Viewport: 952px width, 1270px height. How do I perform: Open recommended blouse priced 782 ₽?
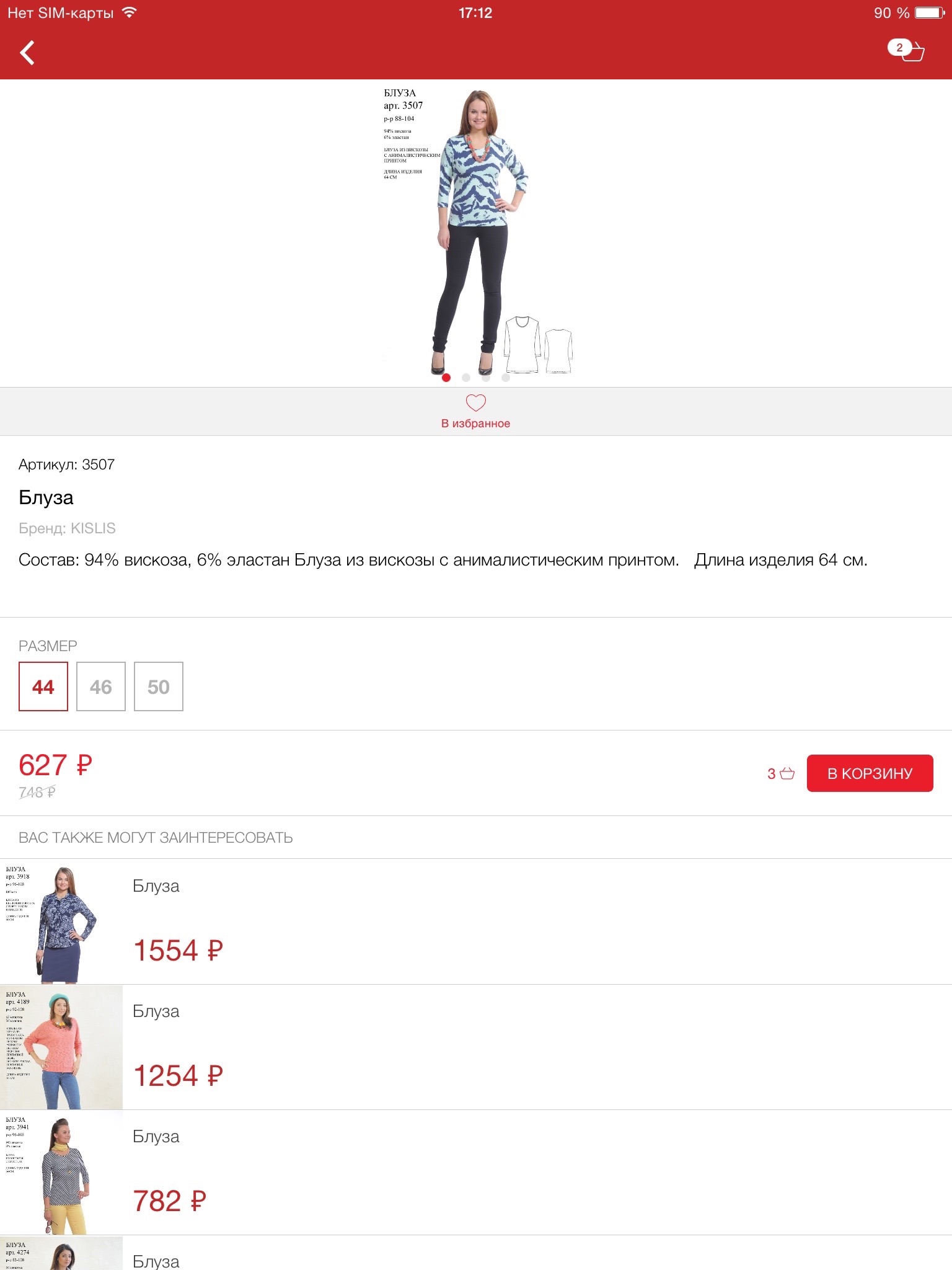(476, 1173)
